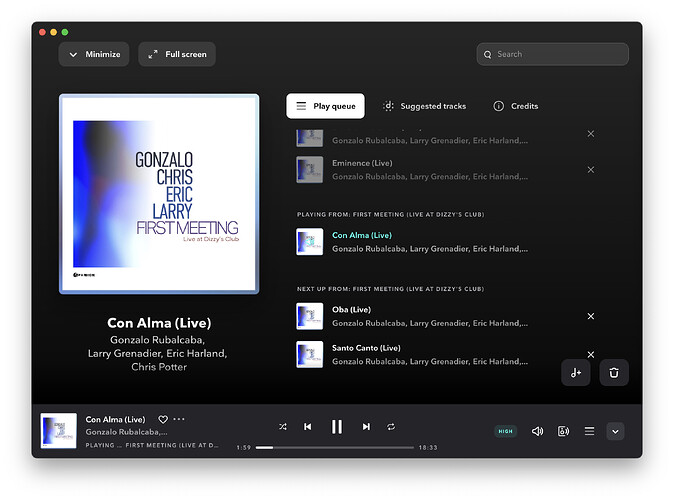Click the Con Alma (Live) thumbnail in queue
This screenshot has height=499, width=674.
(309, 242)
